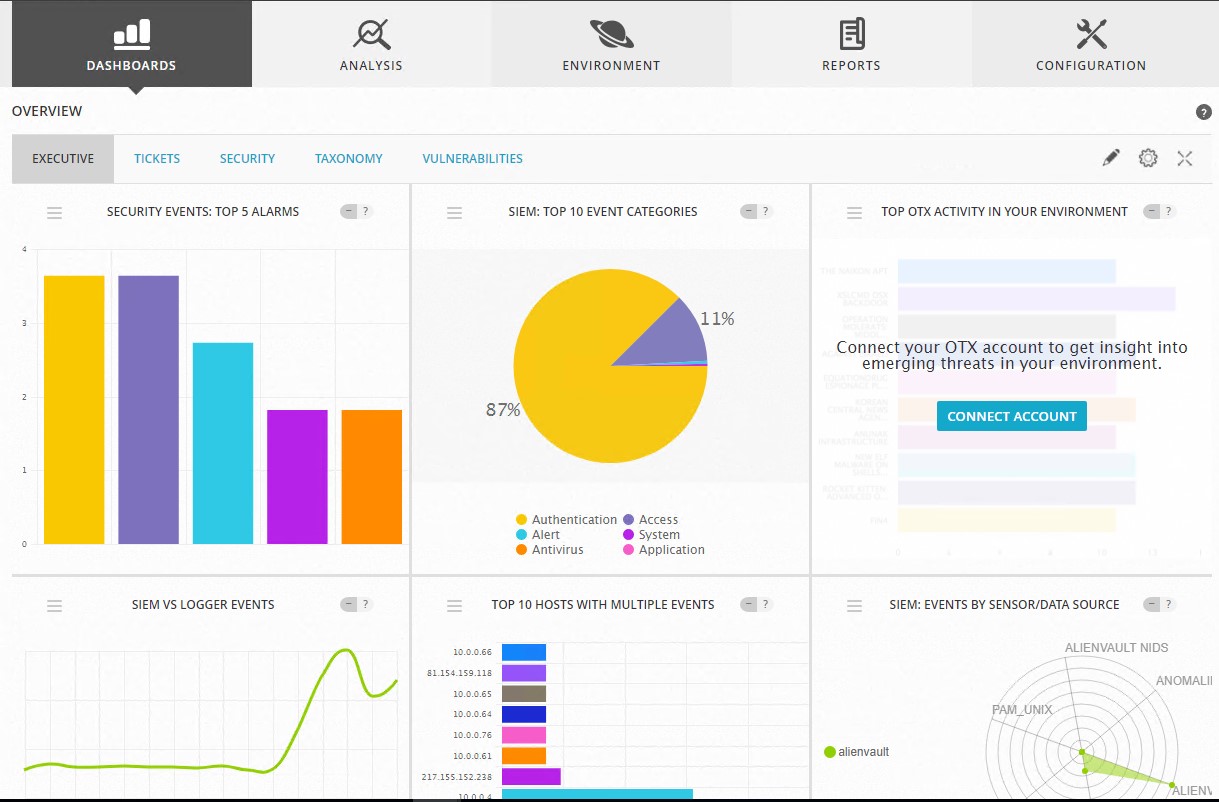Click the host label 10.0.0.66
This screenshot has height=802, width=1219.
point(472,652)
